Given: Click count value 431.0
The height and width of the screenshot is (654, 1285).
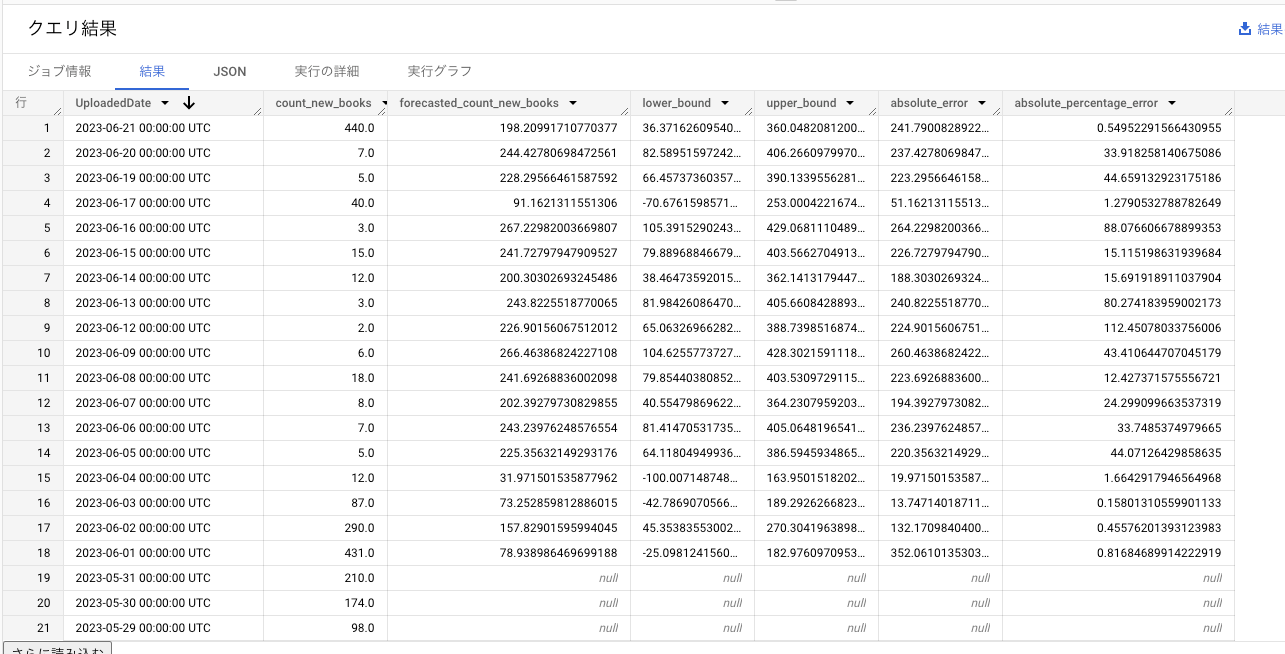Looking at the screenshot, I should point(359,553).
